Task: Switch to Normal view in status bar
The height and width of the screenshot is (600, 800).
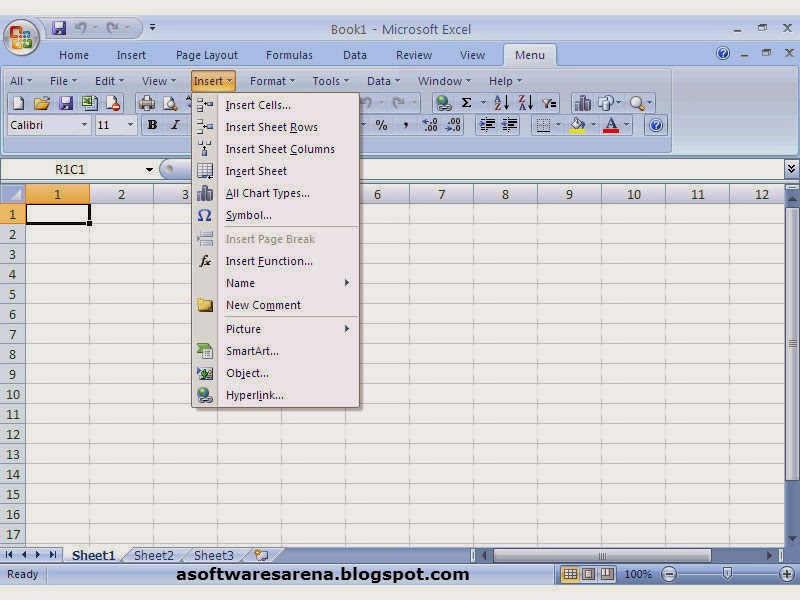Action: point(570,574)
